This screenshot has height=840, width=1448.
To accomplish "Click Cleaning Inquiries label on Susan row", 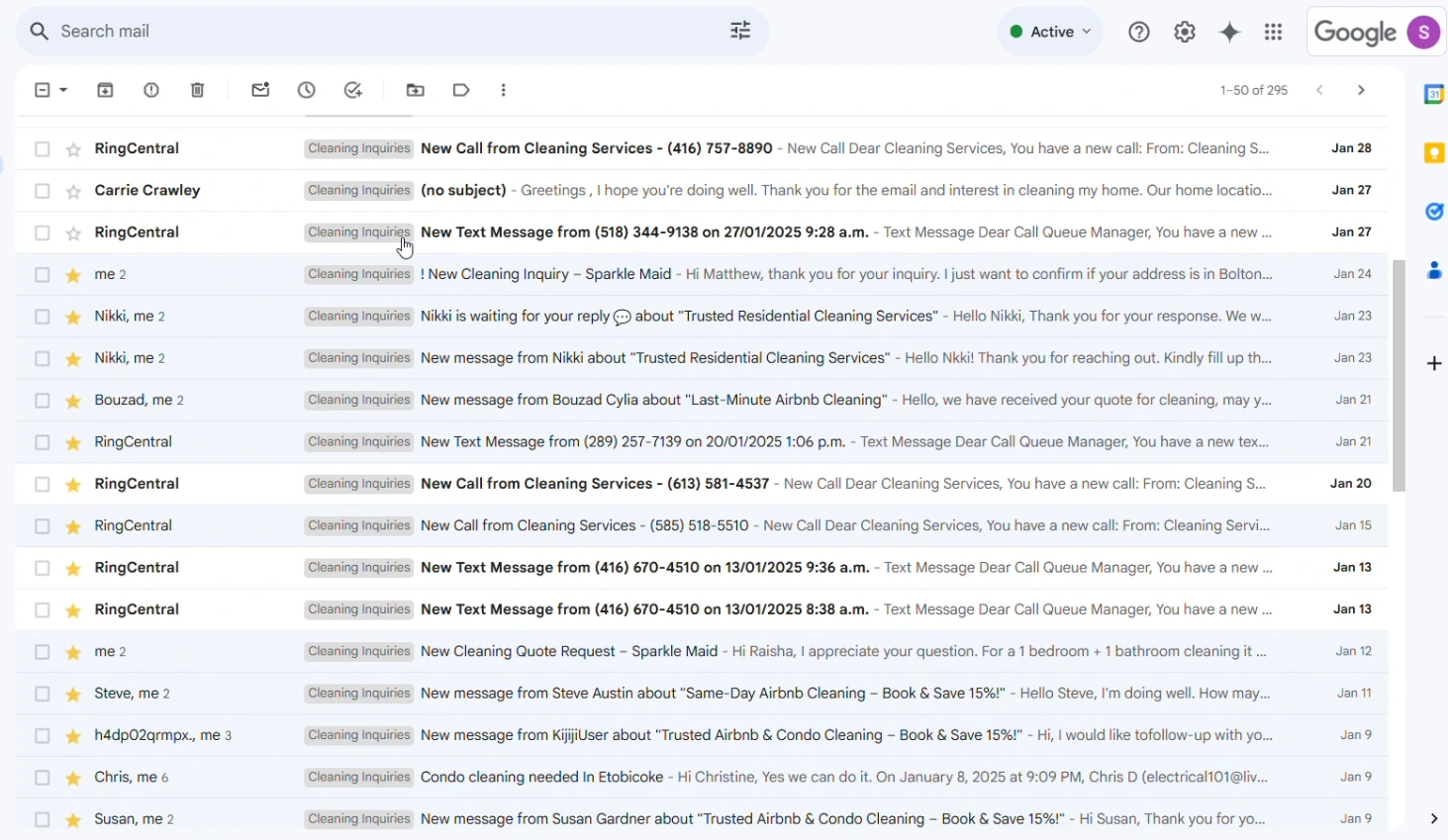I will [x=358, y=819].
